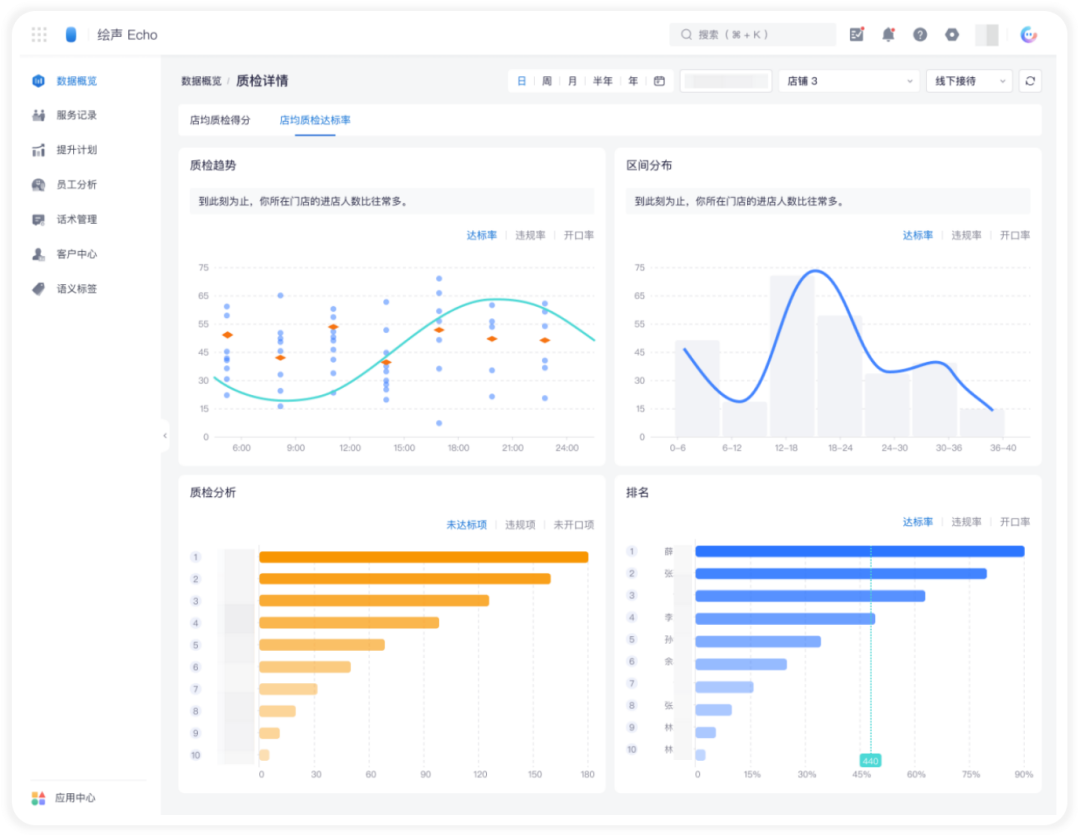Viewport: 1080px width, 837px height.
Task: Refresh data with the reload icon
Action: pyautogui.click(x=1030, y=81)
